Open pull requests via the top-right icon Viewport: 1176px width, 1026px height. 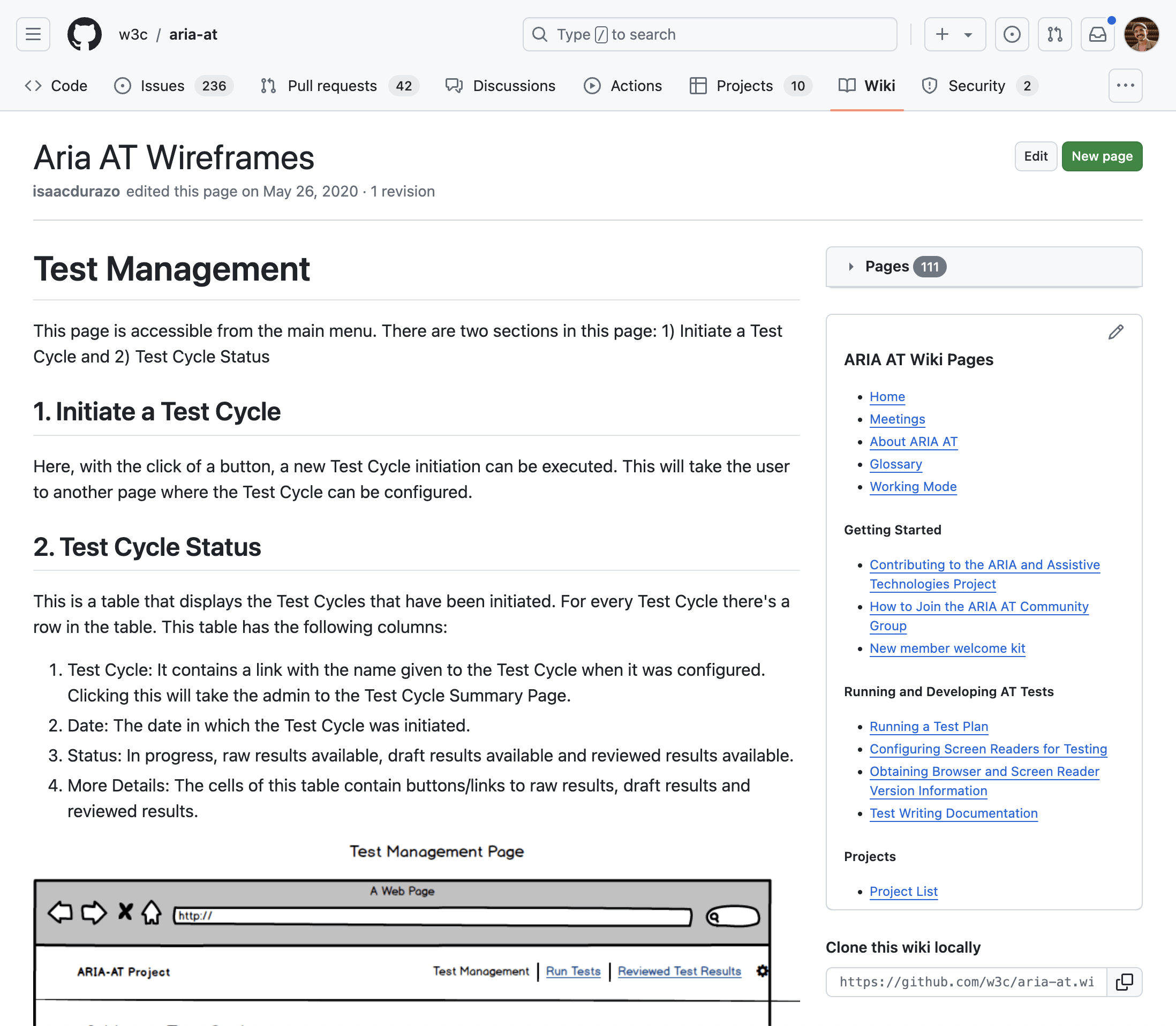click(x=1054, y=34)
